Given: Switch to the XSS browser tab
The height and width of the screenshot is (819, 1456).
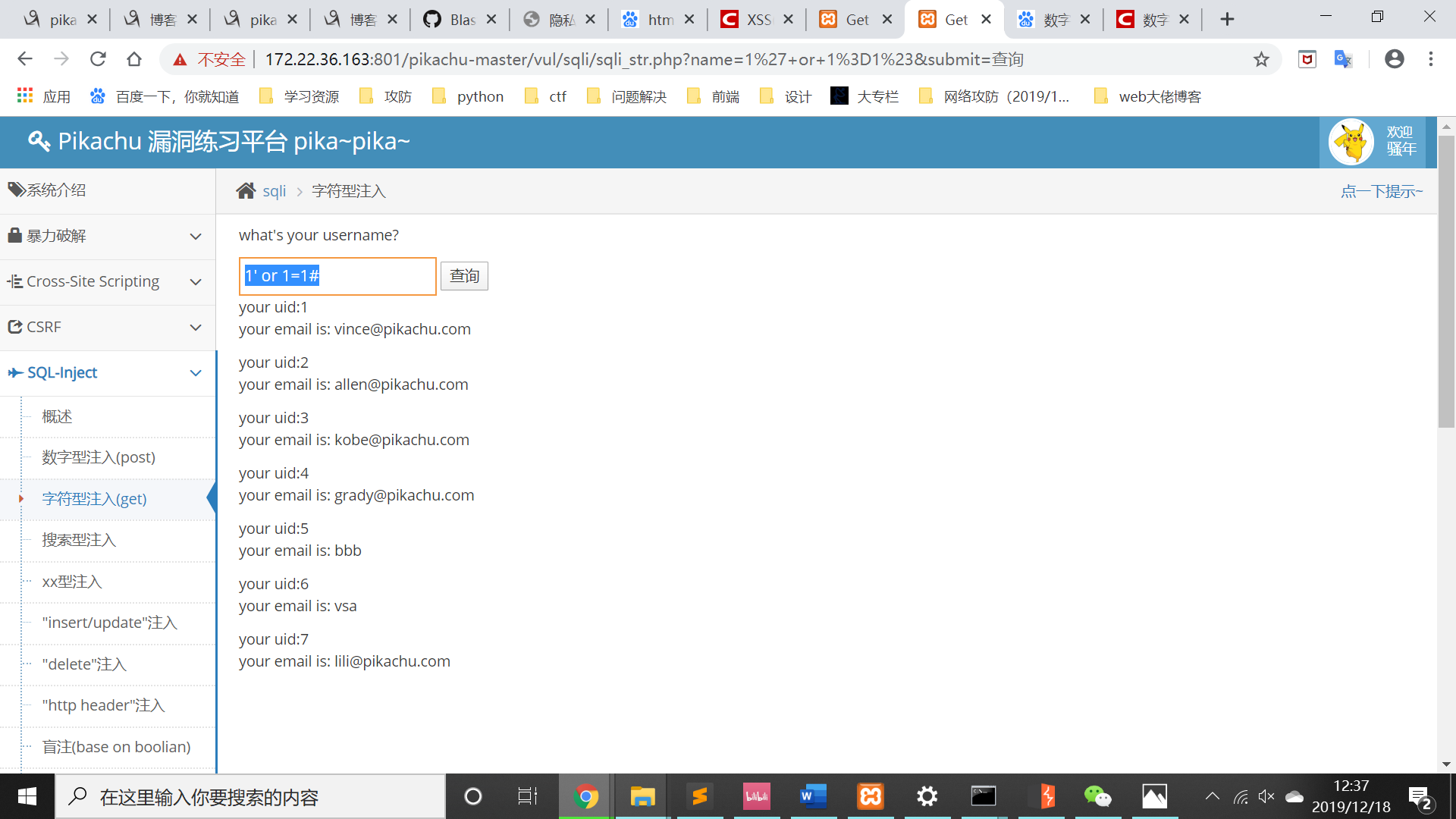Looking at the screenshot, I should pyautogui.click(x=755, y=20).
